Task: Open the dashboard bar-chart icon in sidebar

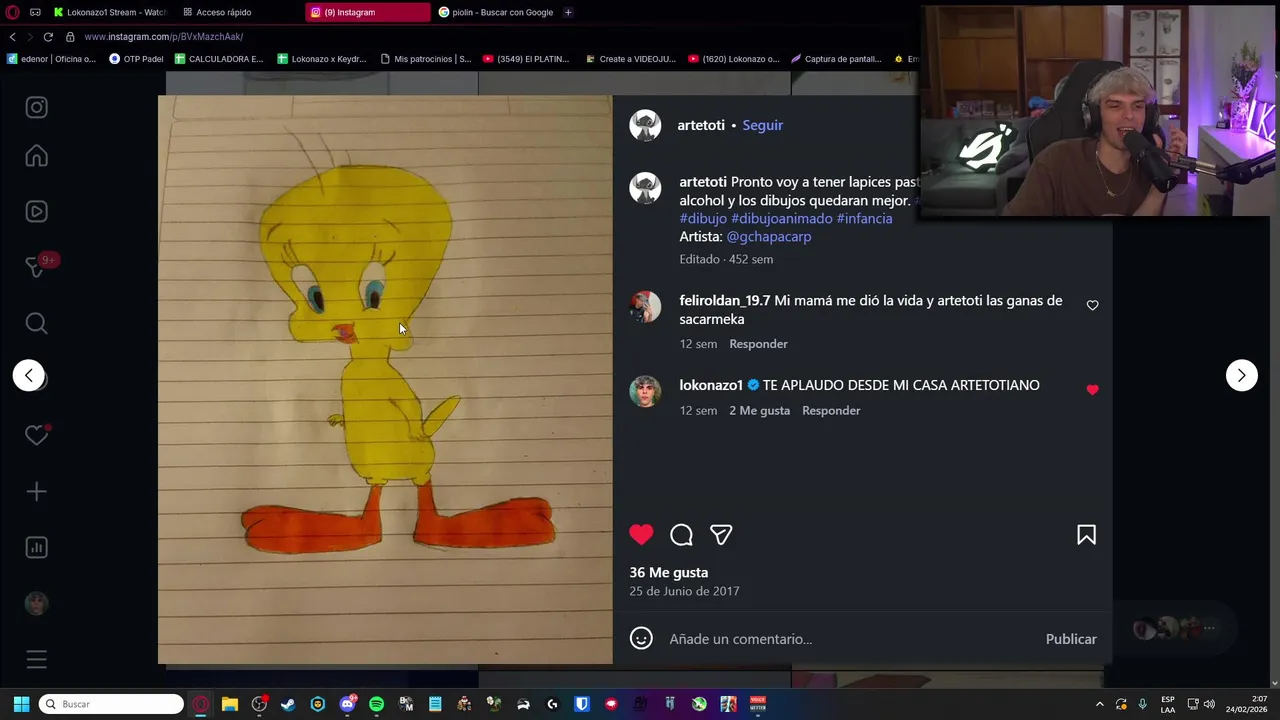Action: pyautogui.click(x=37, y=547)
